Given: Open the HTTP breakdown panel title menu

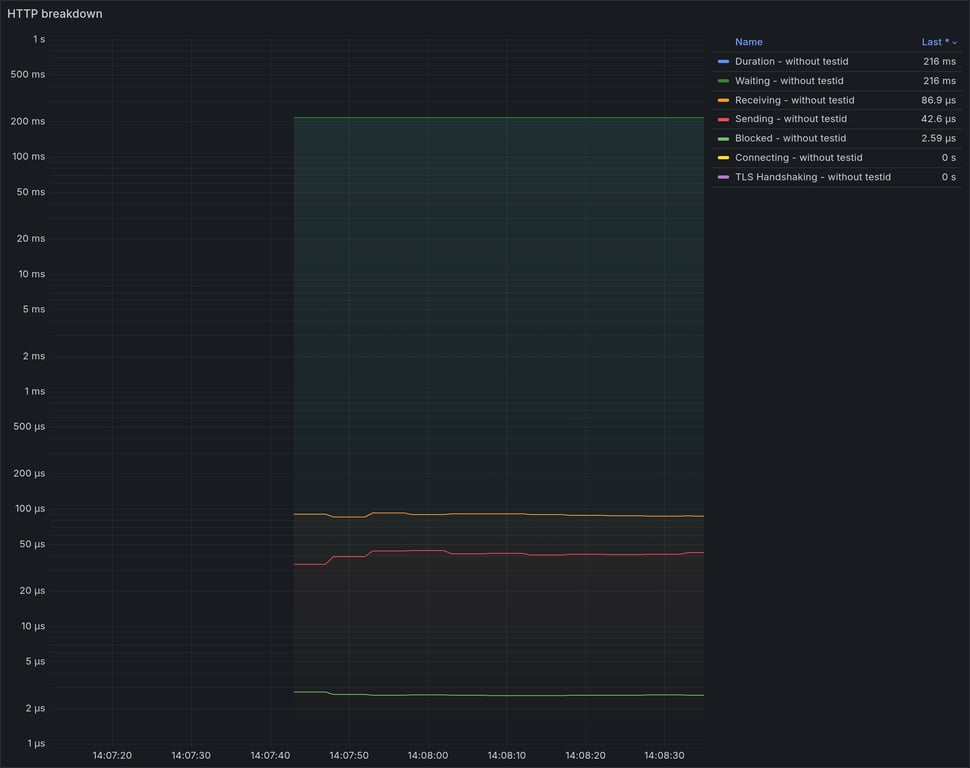Looking at the screenshot, I should click(54, 14).
